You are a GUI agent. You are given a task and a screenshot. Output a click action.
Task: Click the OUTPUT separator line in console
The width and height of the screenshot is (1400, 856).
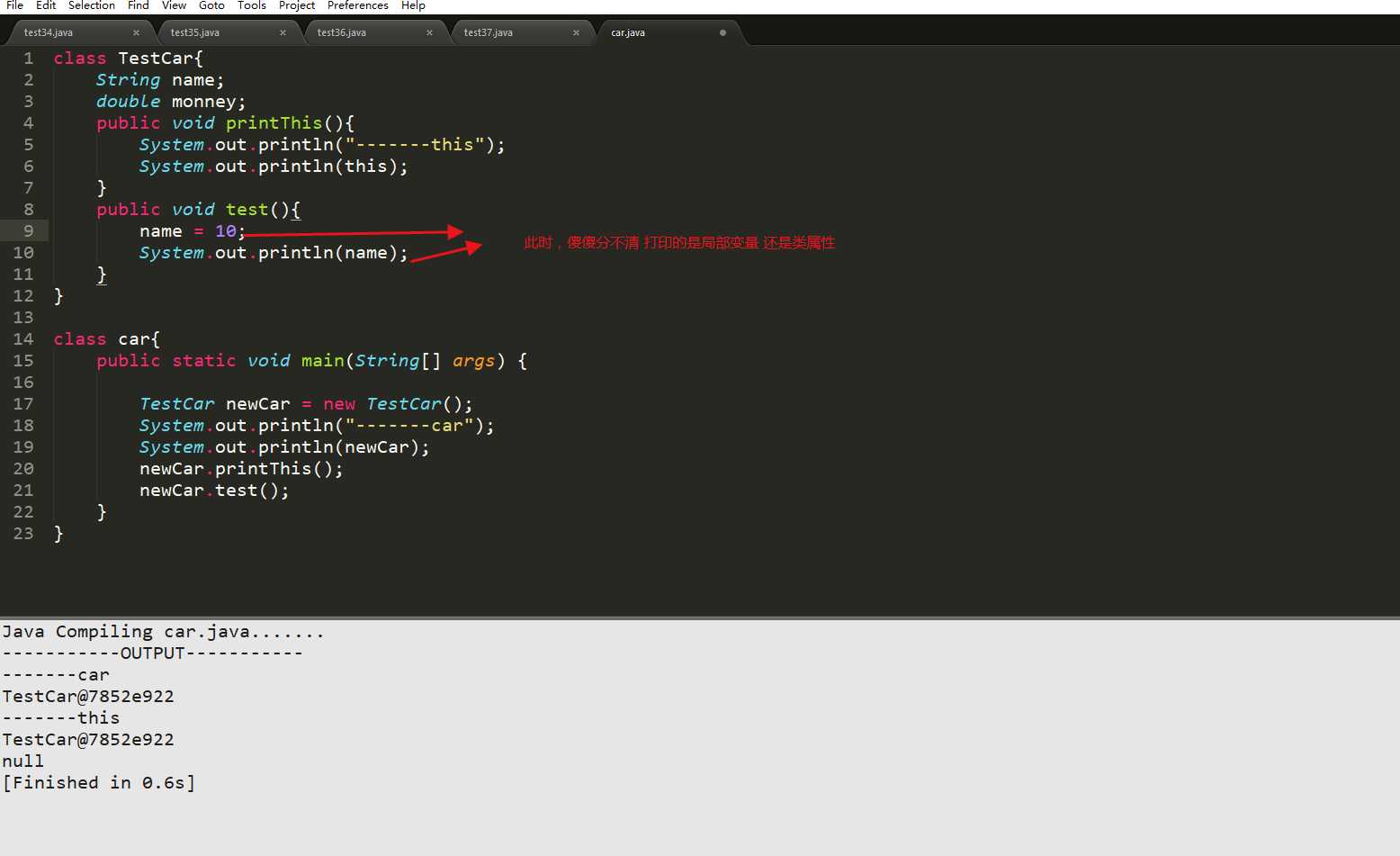tap(152, 653)
